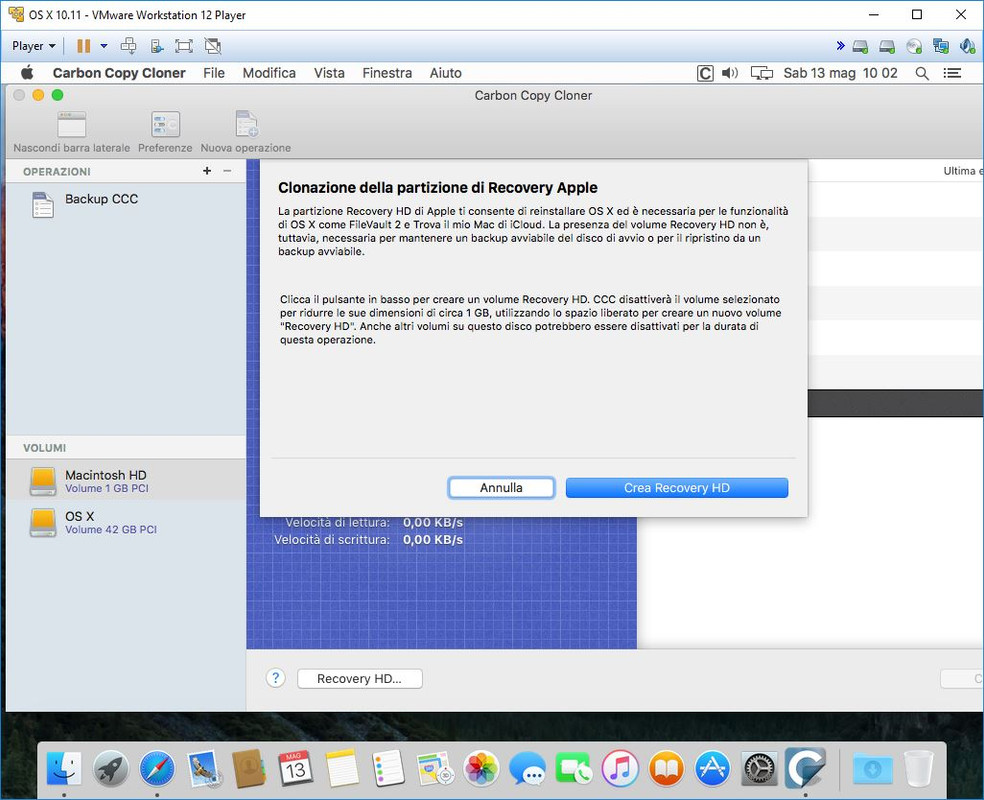Viewport: 984px width, 800px height.
Task: Click the Recovery HD... button
Action: click(360, 678)
